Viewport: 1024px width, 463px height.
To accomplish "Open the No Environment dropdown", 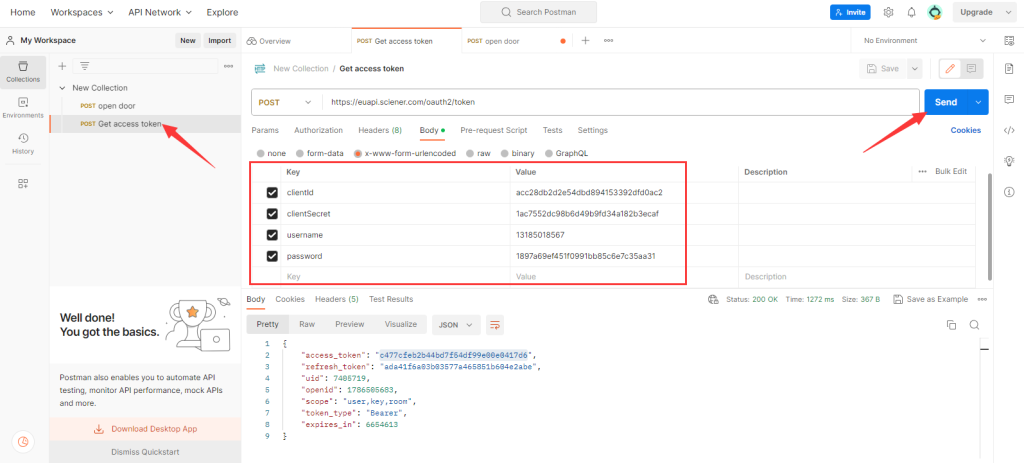I will (920, 41).
